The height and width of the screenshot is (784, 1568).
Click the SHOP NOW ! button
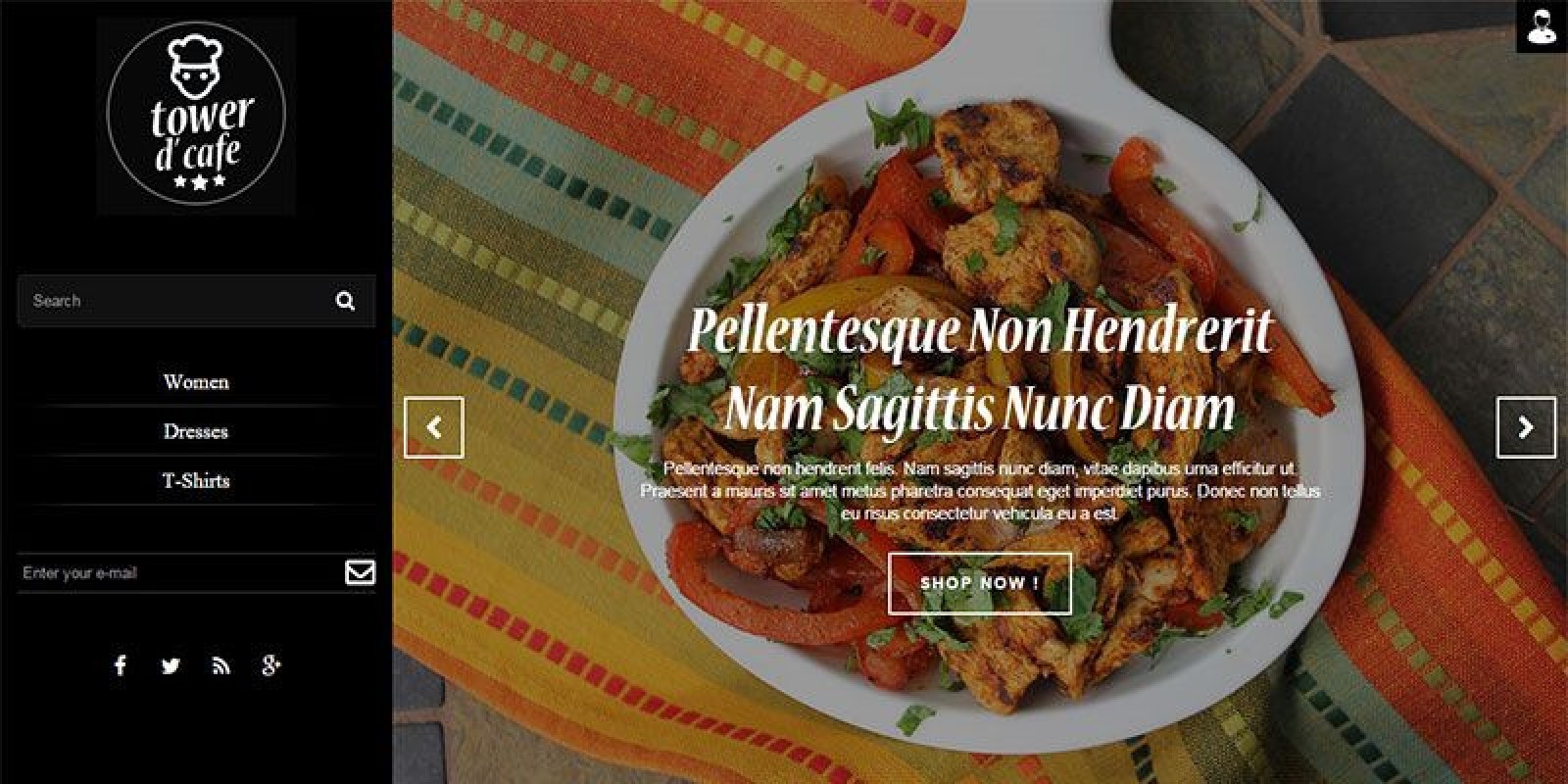coord(980,583)
